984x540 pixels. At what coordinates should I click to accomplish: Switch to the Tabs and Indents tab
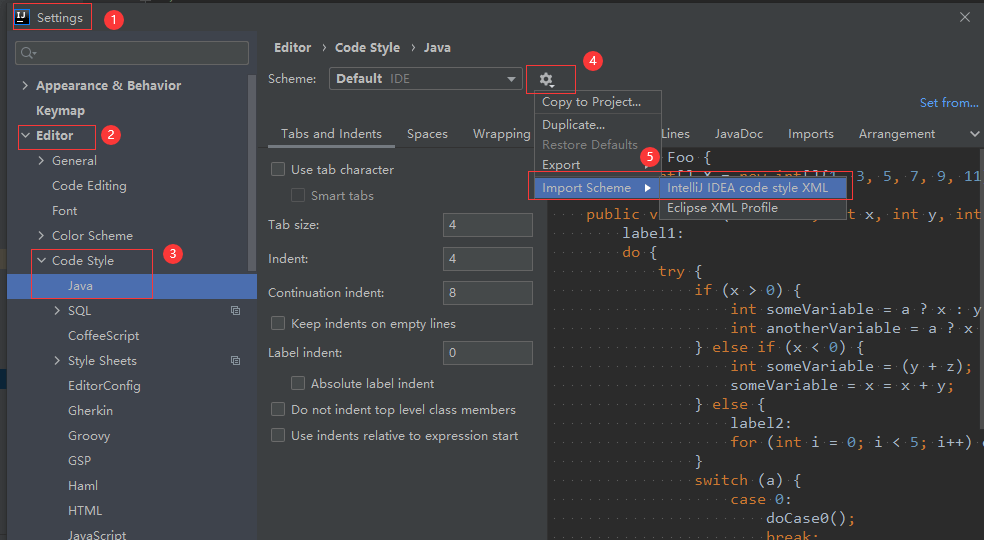point(331,134)
